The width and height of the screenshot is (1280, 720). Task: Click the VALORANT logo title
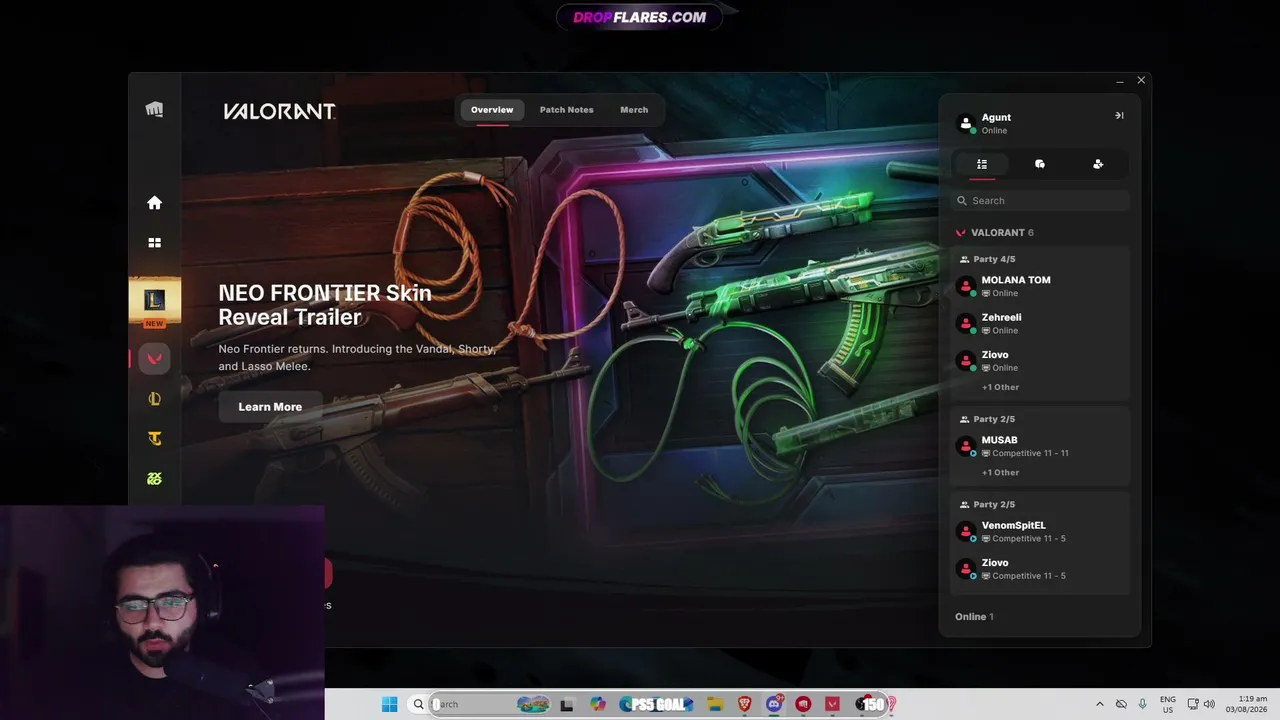coord(279,111)
